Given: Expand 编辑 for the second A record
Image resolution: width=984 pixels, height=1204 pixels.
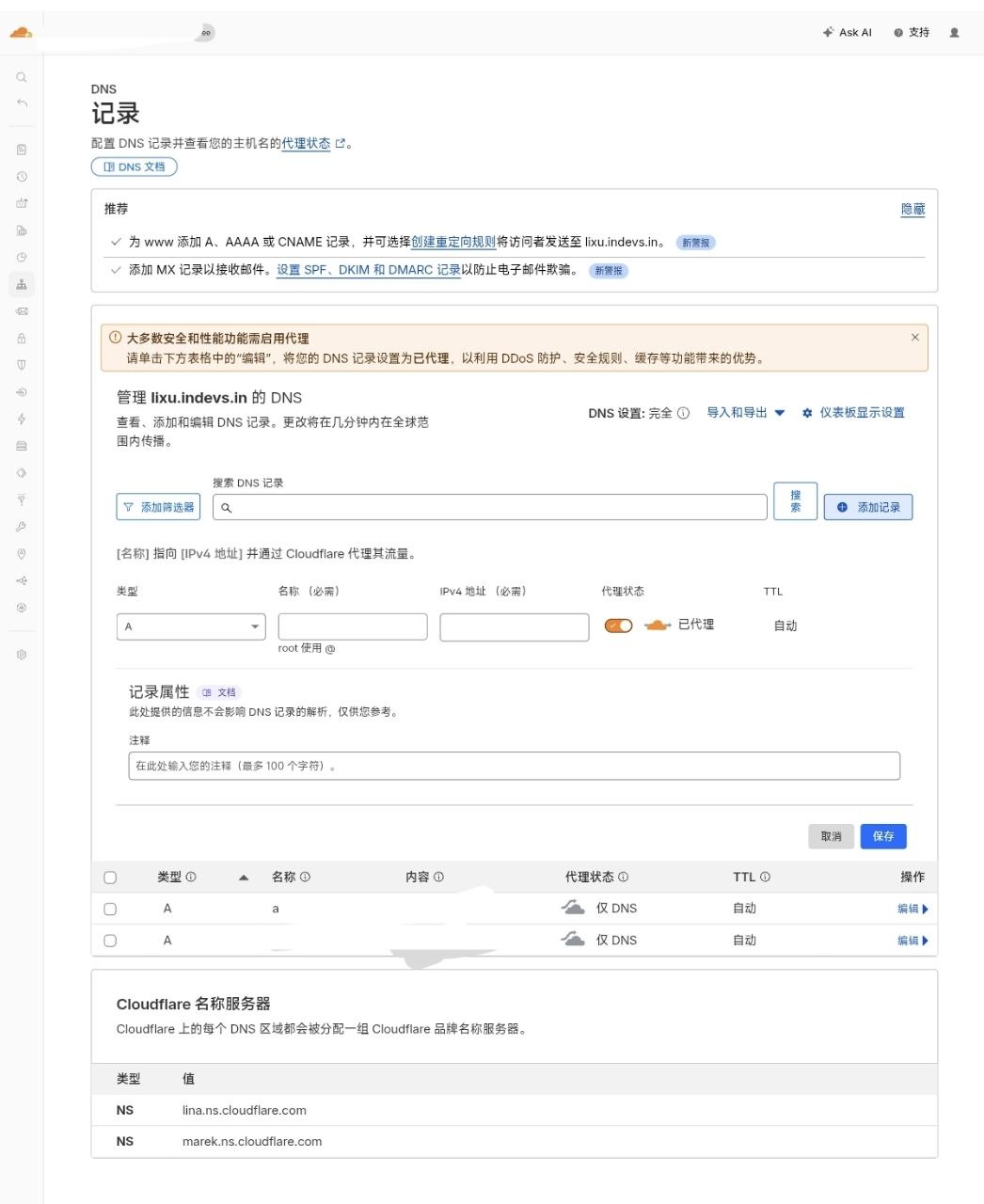Looking at the screenshot, I should 913,941.
